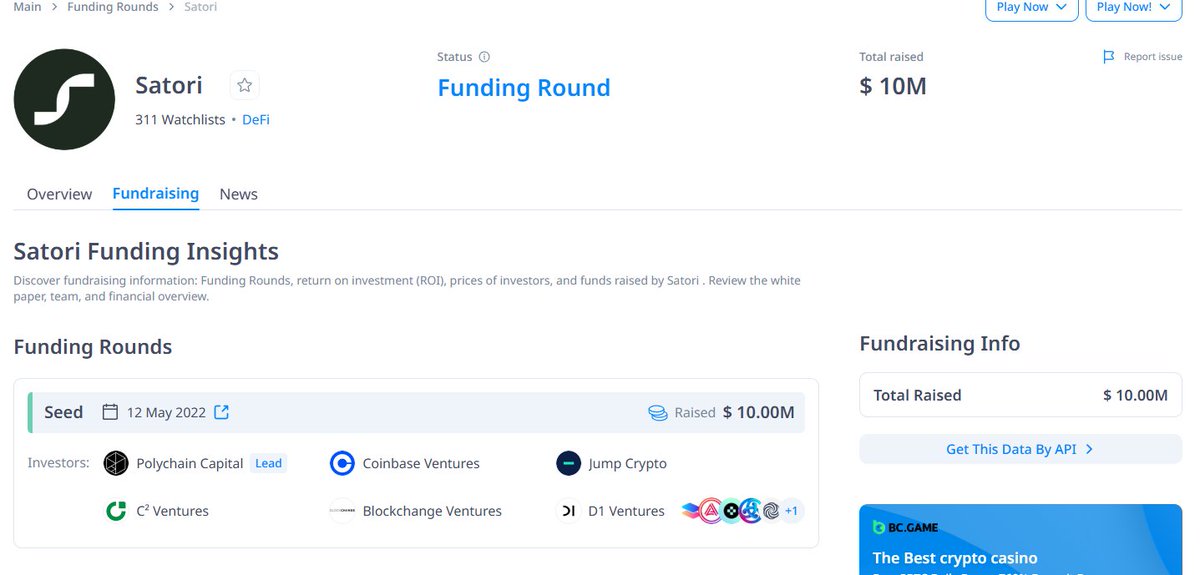Expand the first Play Now dropdown

click(x=1032, y=7)
